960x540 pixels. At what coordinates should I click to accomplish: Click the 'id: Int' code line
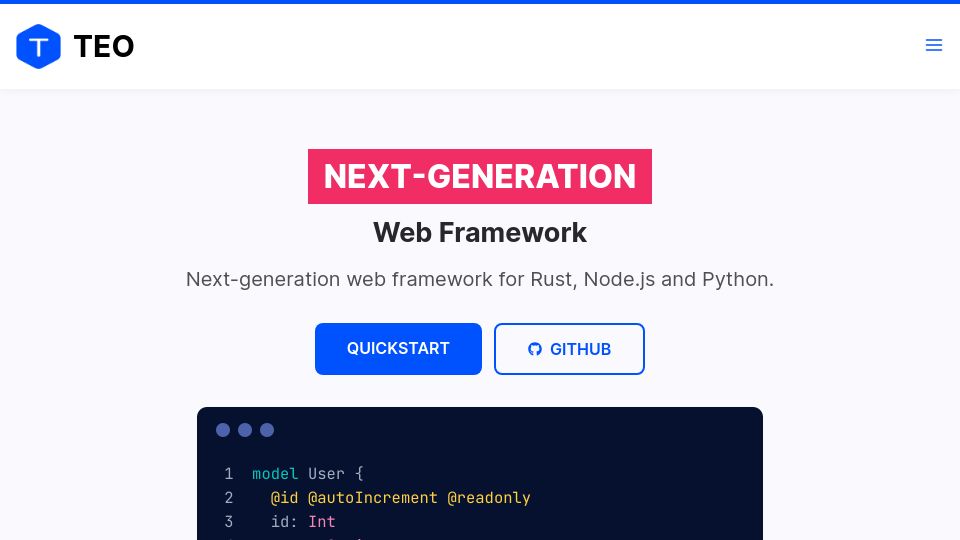[x=303, y=522]
